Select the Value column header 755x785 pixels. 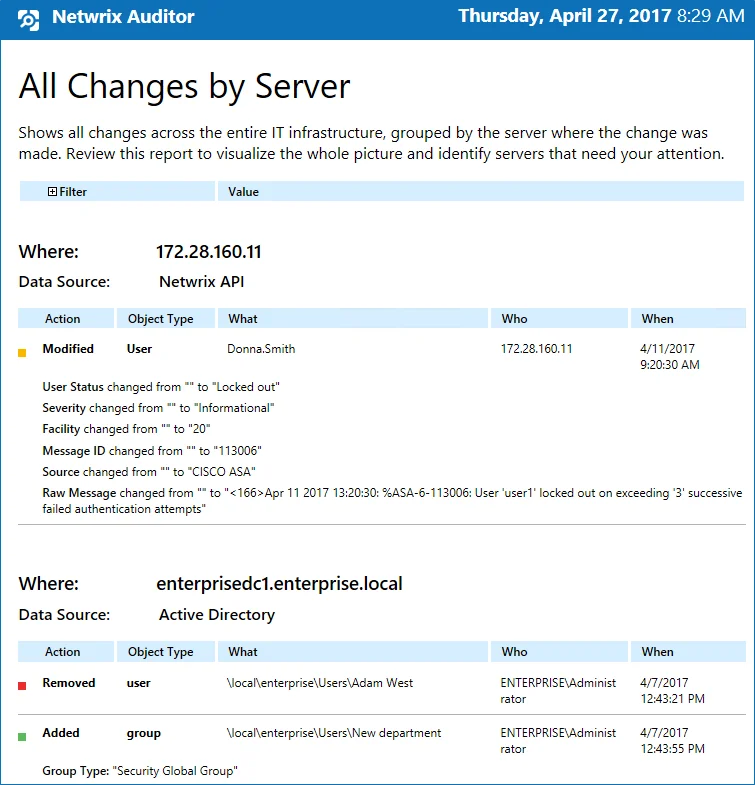point(481,191)
